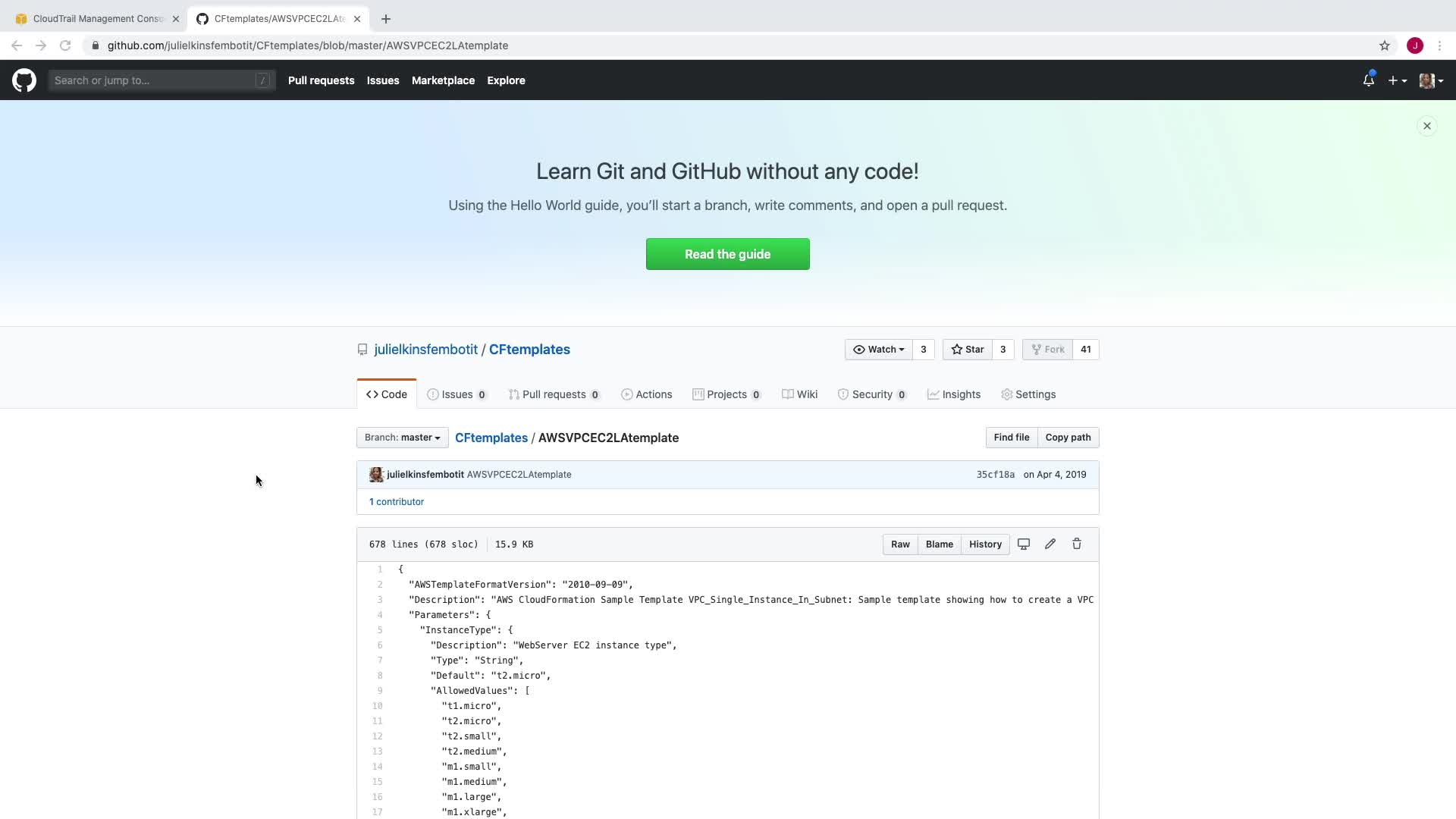Bookmark page with star icon
1456x819 pixels.
[1385, 45]
